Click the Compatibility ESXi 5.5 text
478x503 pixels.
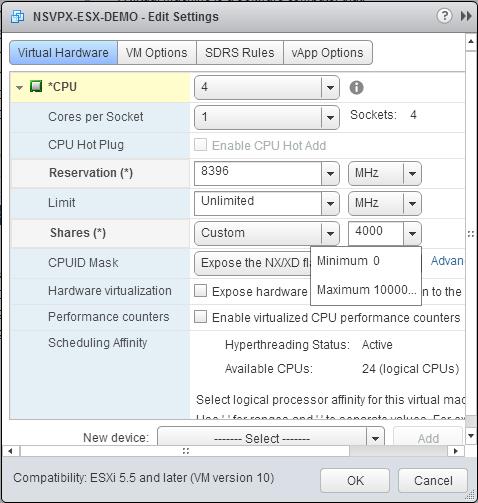point(143,478)
